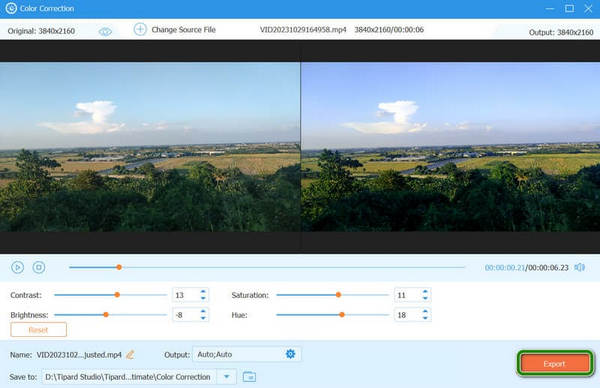This screenshot has width=600, height=388.
Task: Click the Color Correction app logo icon
Action: click(11, 8)
